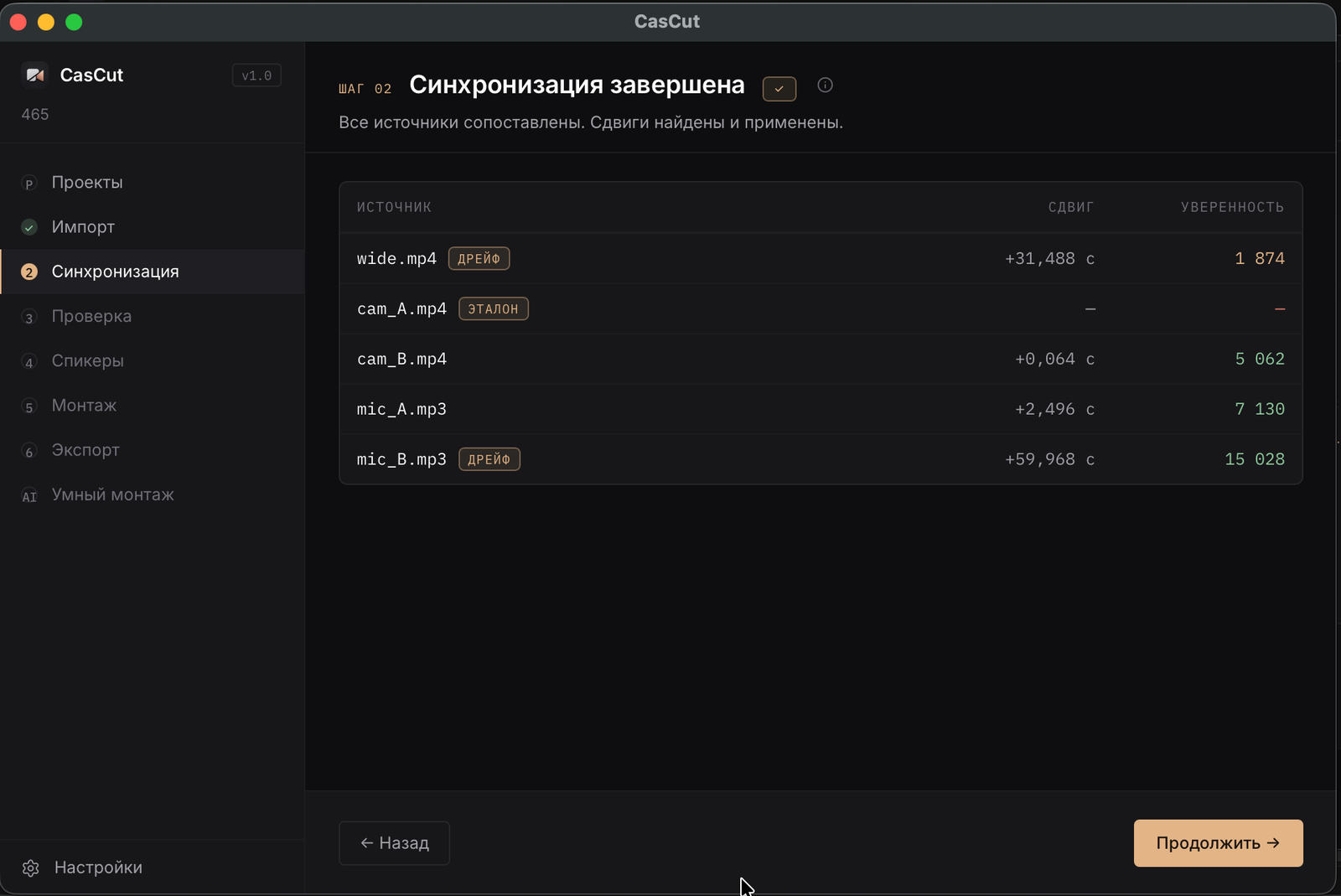This screenshot has width=1341, height=896.
Task: Select the mic_B.mp3 source name
Action: pyautogui.click(x=401, y=459)
